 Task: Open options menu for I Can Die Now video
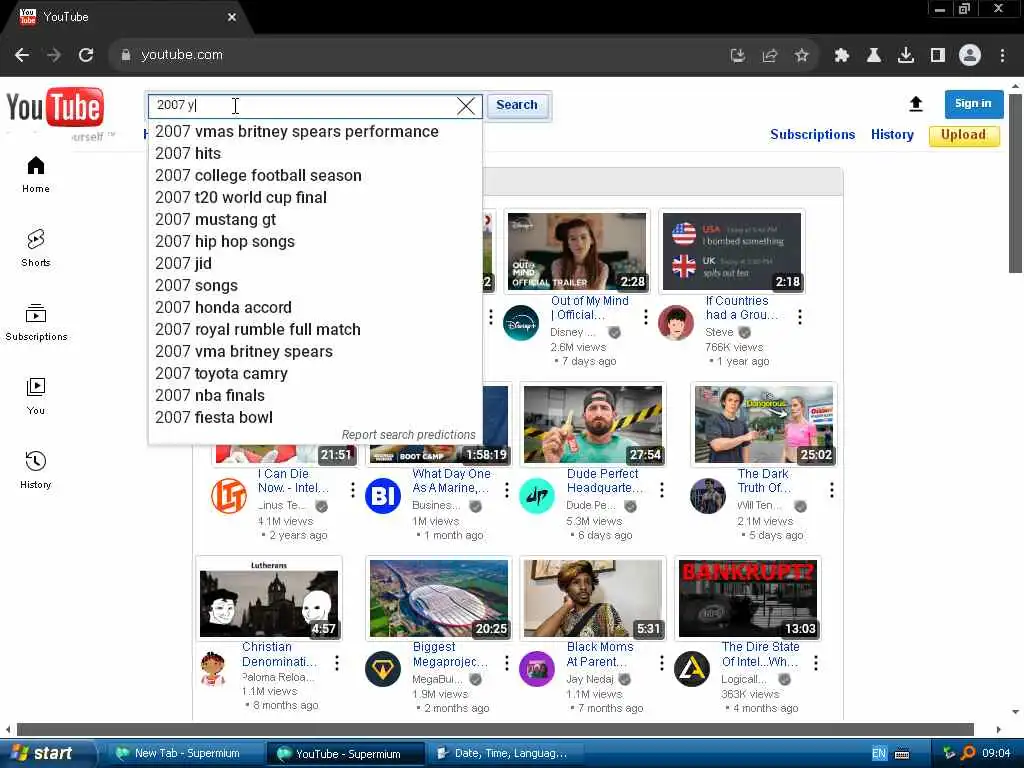coord(353,490)
